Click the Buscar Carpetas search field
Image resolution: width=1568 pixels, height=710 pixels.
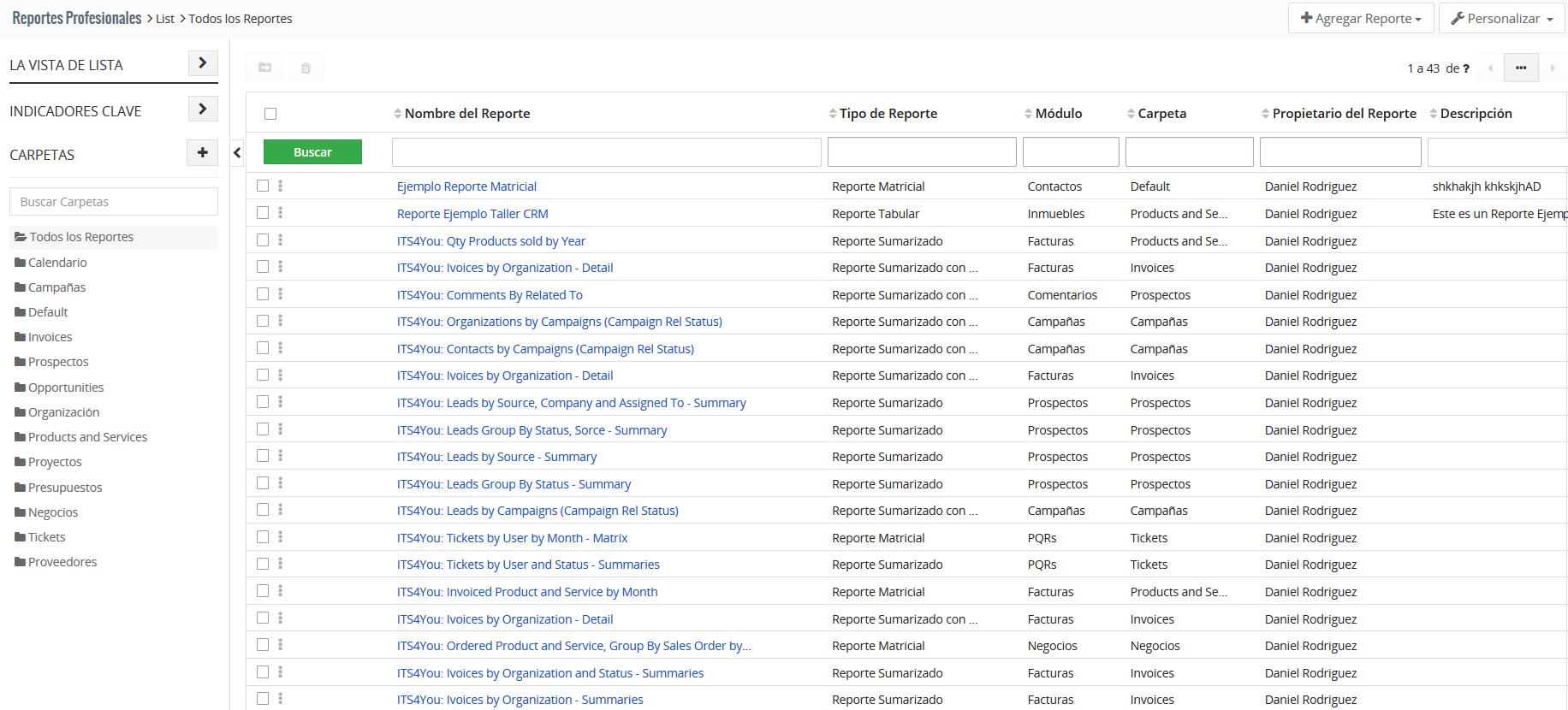tap(114, 202)
